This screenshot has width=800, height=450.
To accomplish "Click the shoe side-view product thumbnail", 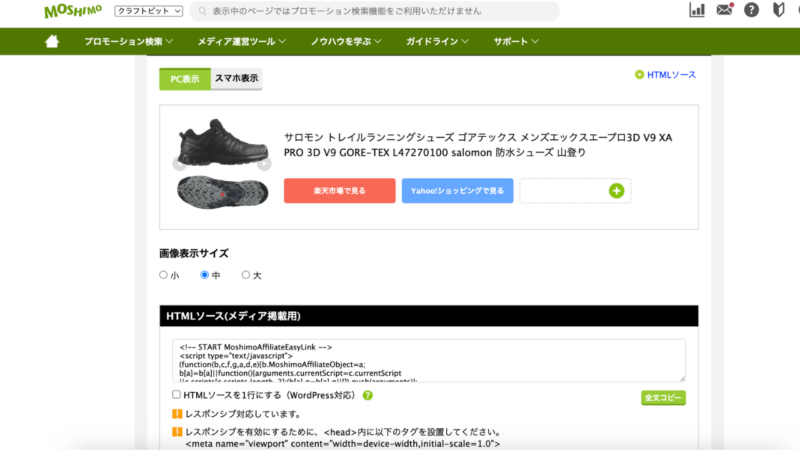I will (222, 142).
